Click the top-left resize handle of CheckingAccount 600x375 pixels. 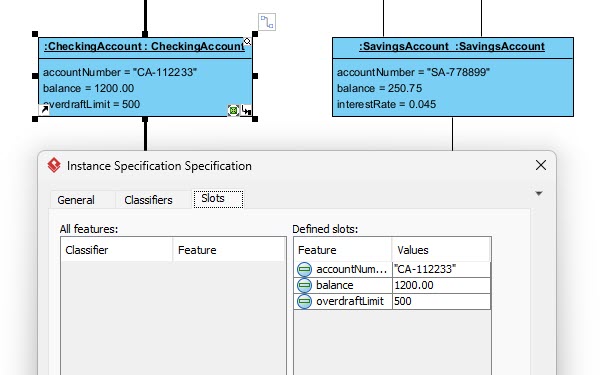(x=35, y=34)
